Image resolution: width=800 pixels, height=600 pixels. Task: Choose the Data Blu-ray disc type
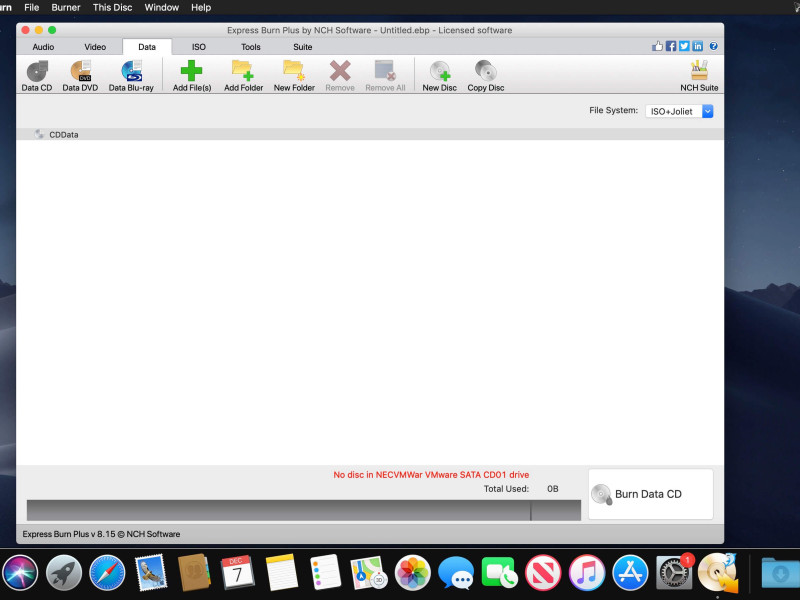(x=131, y=76)
